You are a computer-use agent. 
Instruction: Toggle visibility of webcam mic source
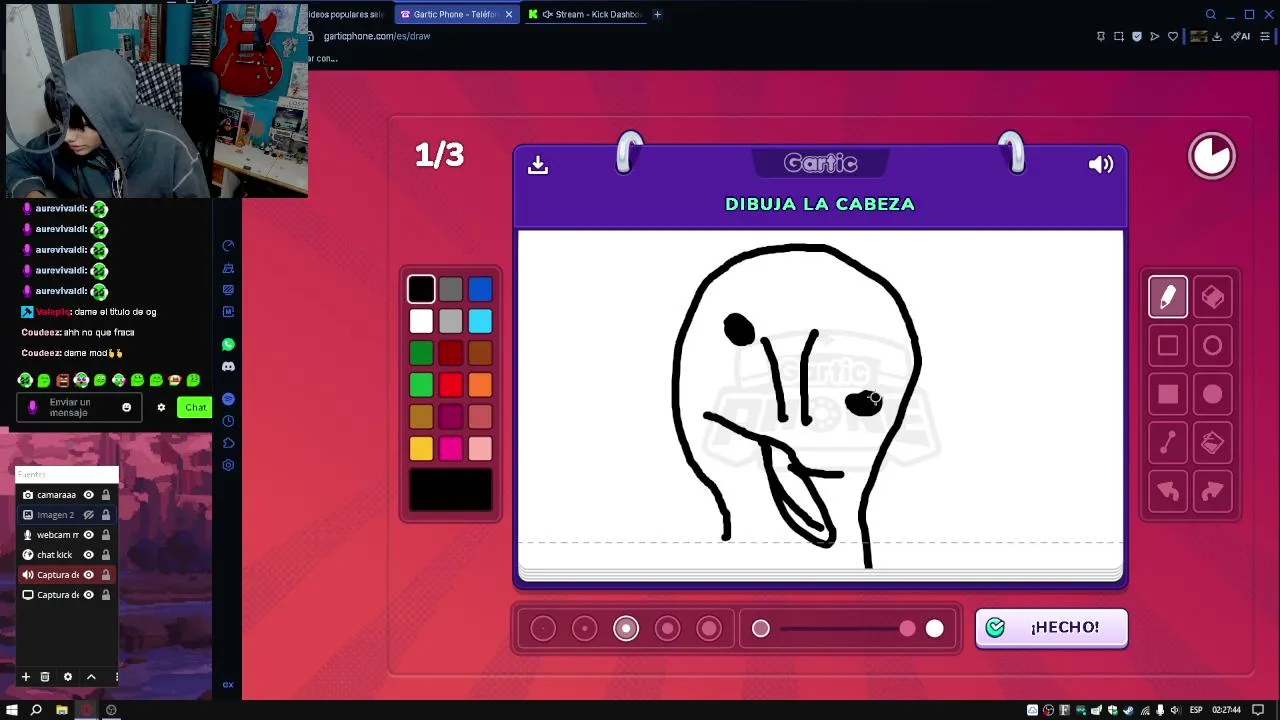click(x=88, y=535)
